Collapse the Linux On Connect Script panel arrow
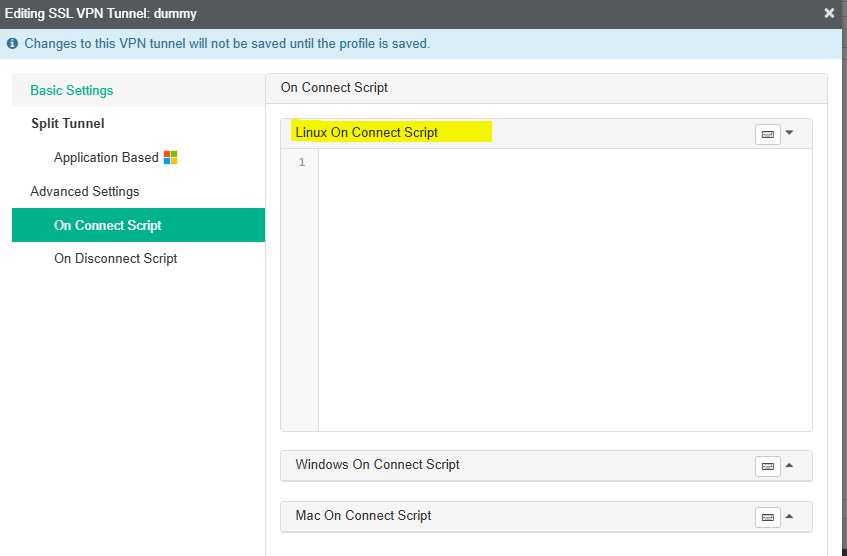Image resolution: width=847 pixels, height=556 pixels. click(789, 132)
